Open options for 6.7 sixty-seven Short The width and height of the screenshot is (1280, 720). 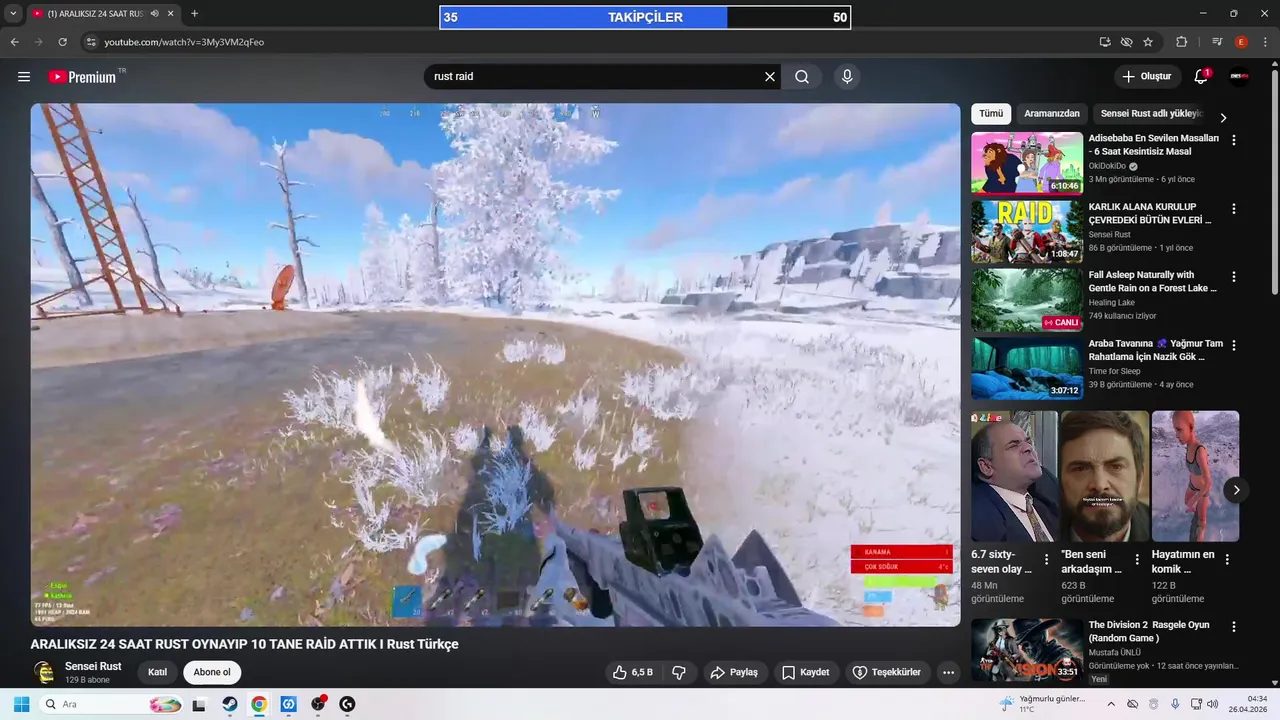click(1047, 560)
